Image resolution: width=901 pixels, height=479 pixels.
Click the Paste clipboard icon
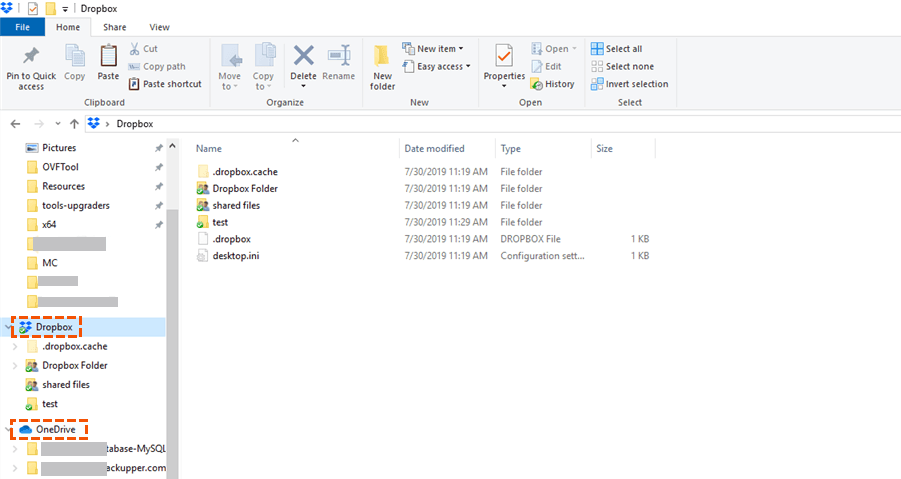(108, 57)
